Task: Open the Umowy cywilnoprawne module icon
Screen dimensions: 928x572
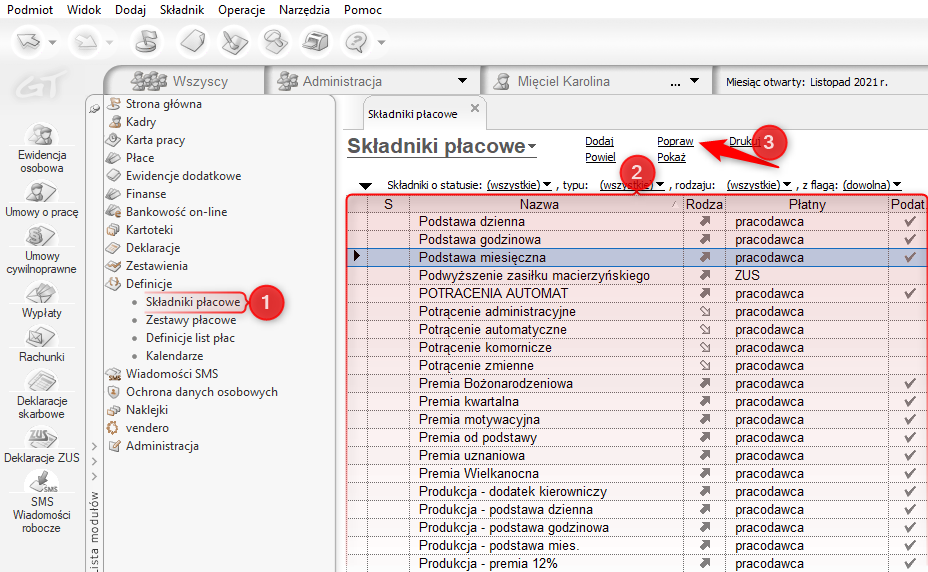Action: 41,236
